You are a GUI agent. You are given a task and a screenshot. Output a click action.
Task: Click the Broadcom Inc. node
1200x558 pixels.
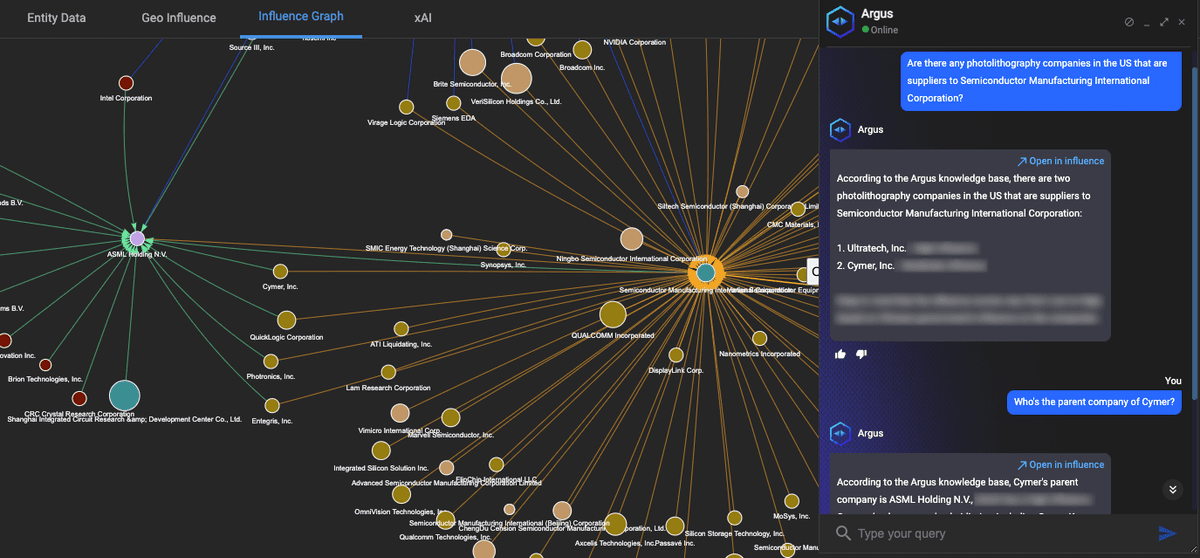click(x=582, y=50)
